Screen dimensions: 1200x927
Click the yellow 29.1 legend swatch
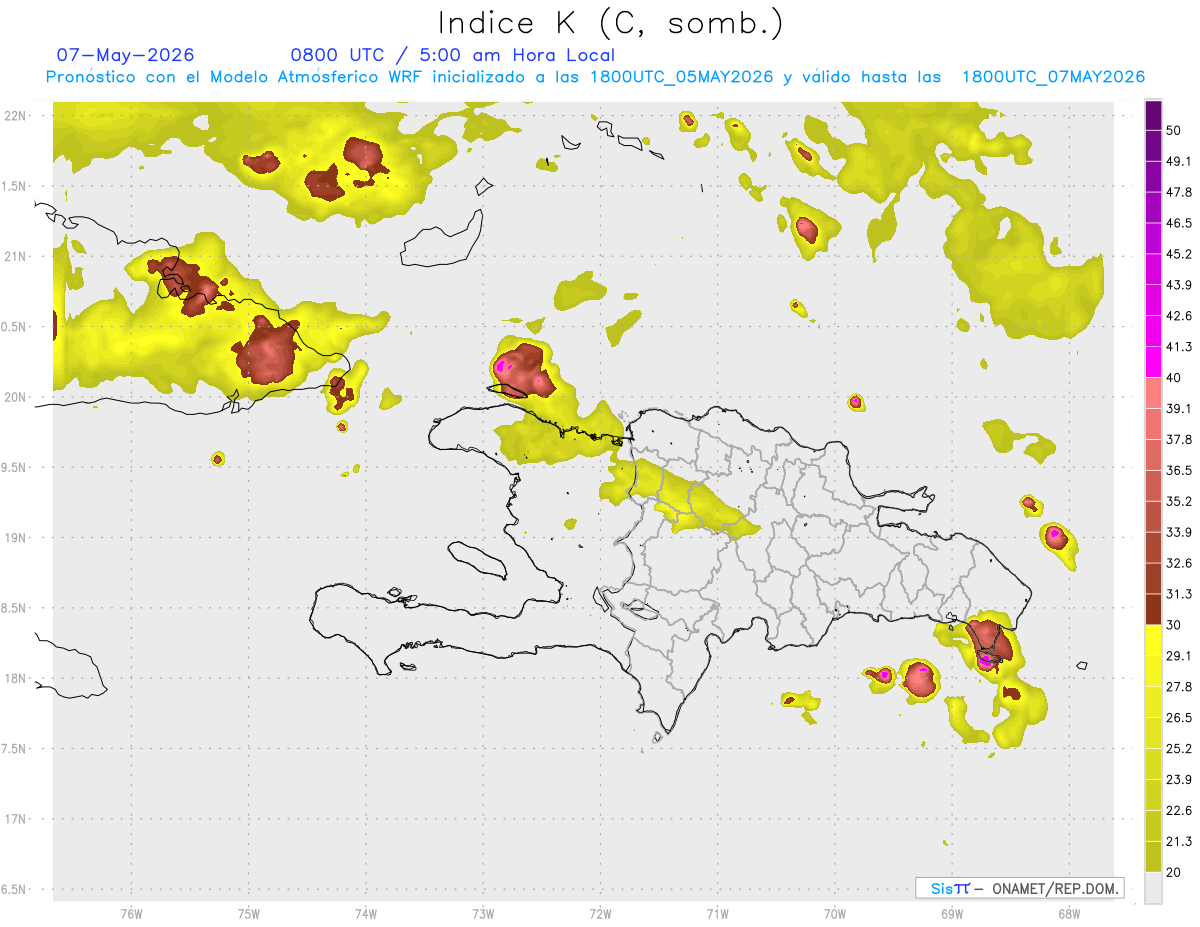tap(1153, 640)
